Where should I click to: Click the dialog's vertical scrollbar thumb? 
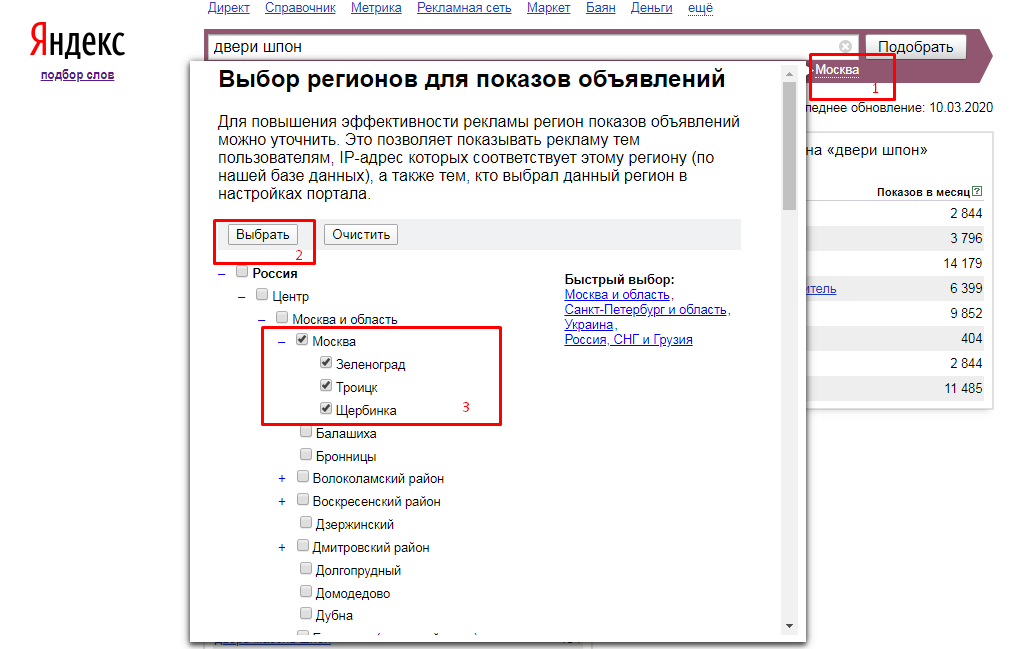789,145
